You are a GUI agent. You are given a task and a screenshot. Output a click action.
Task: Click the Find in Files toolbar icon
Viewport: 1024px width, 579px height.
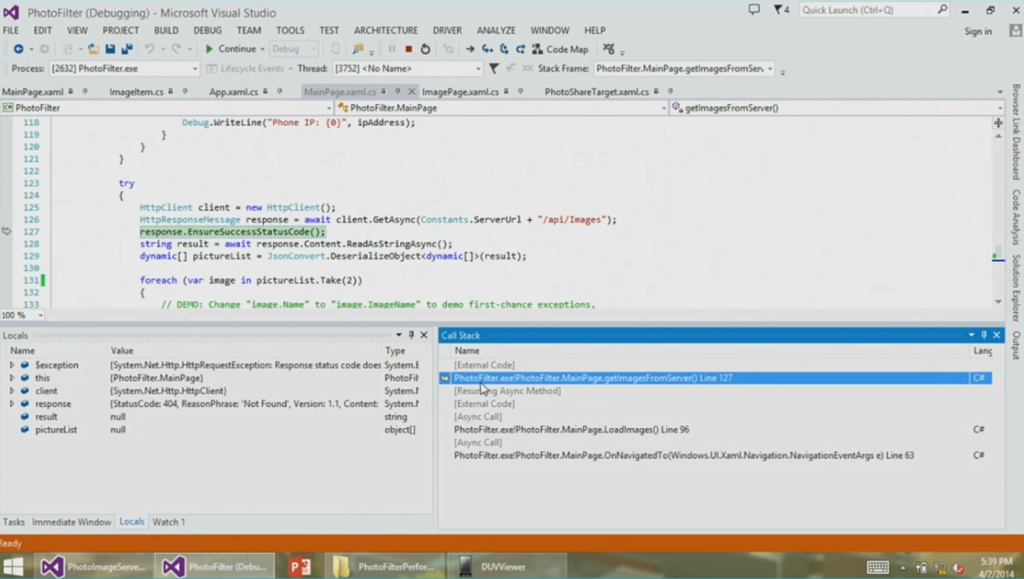pyautogui.click(x=357, y=49)
